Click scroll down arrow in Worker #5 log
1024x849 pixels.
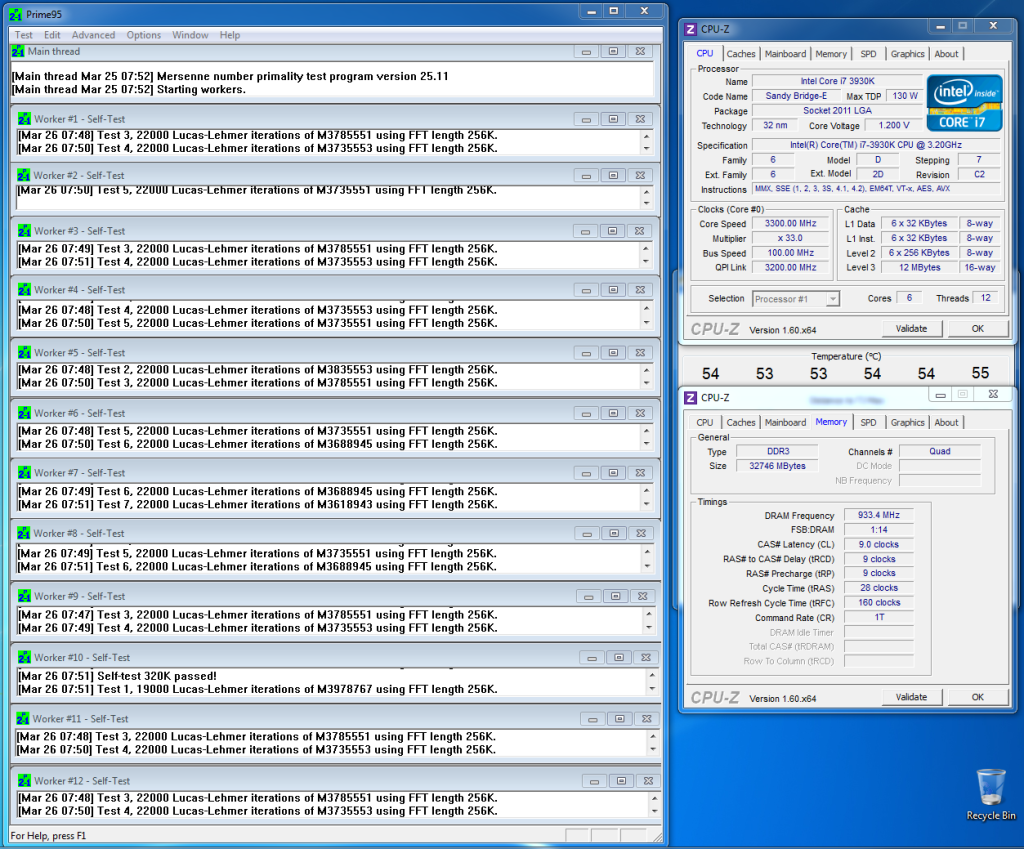646,383
